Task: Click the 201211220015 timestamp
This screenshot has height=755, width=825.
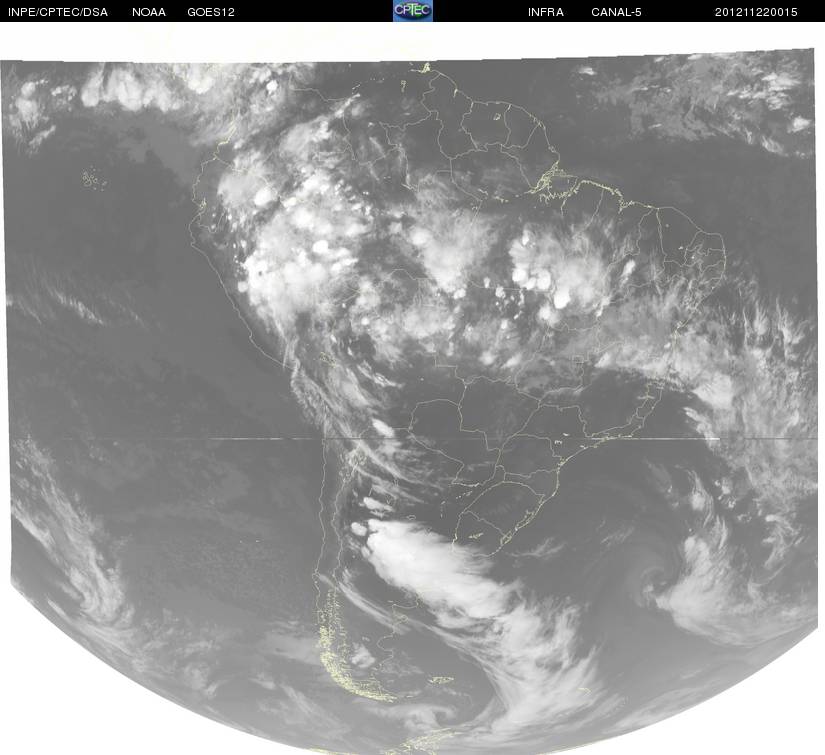Action: (x=756, y=12)
